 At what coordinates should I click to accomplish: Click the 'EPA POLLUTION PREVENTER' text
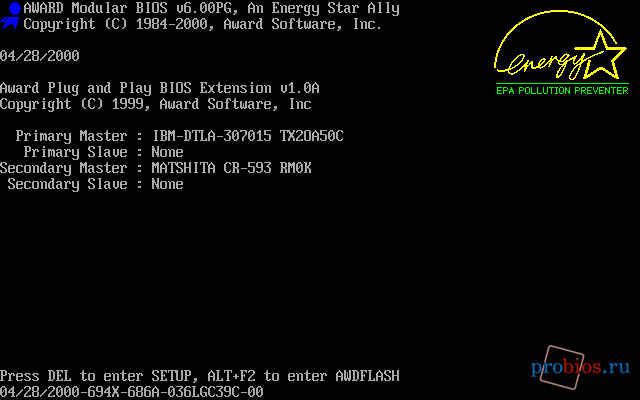tap(562, 91)
